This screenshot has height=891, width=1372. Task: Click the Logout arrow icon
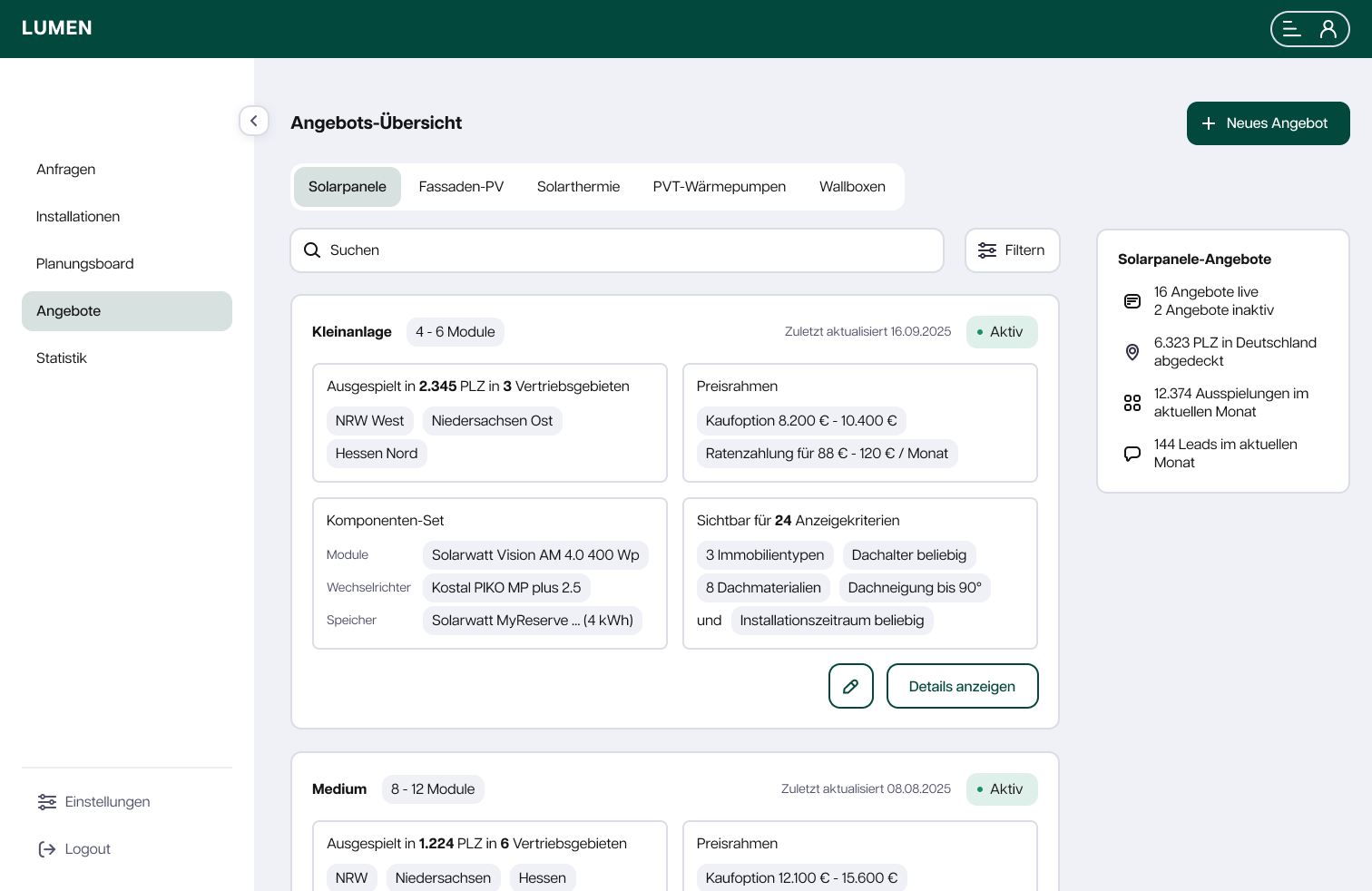47,849
